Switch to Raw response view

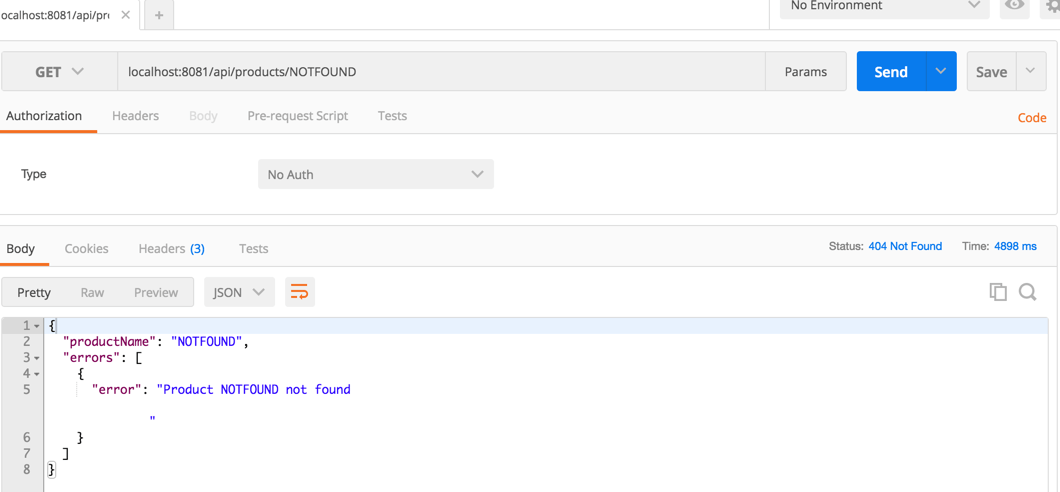pyautogui.click(x=92, y=293)
